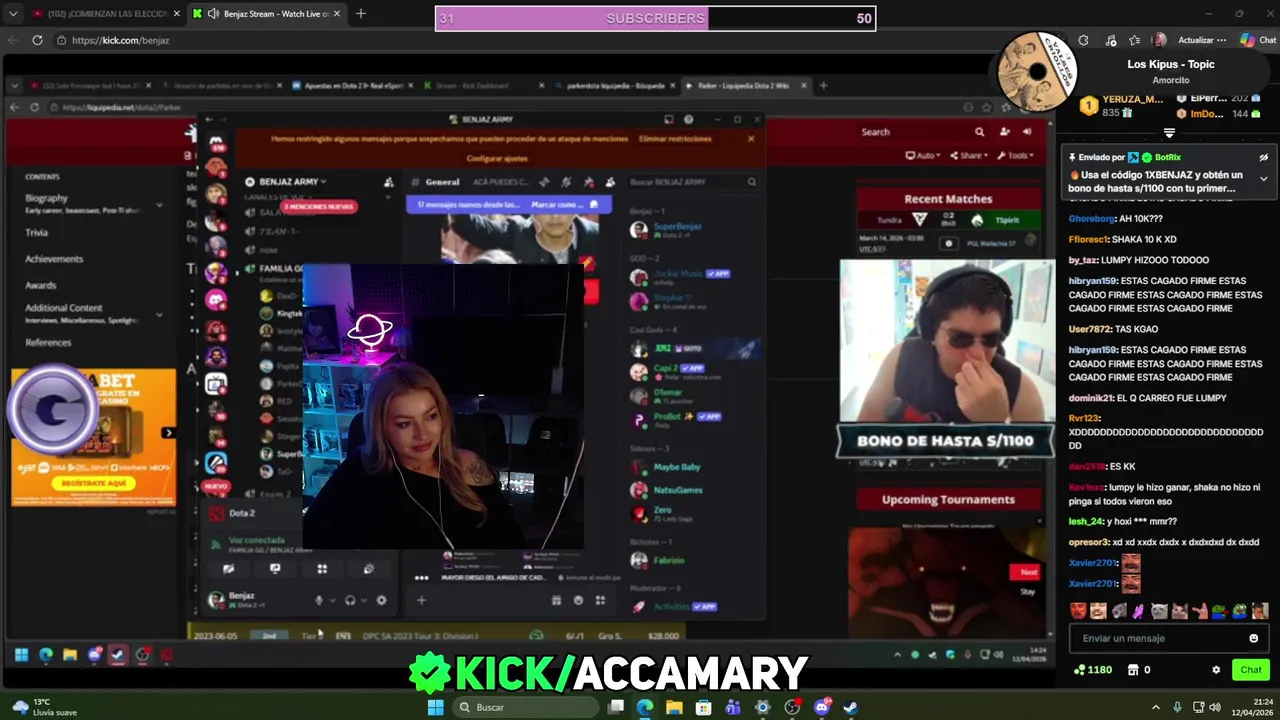1280x720 pixels.
Task: Start Discord screen share in voice panel
Action: [275, 569]
